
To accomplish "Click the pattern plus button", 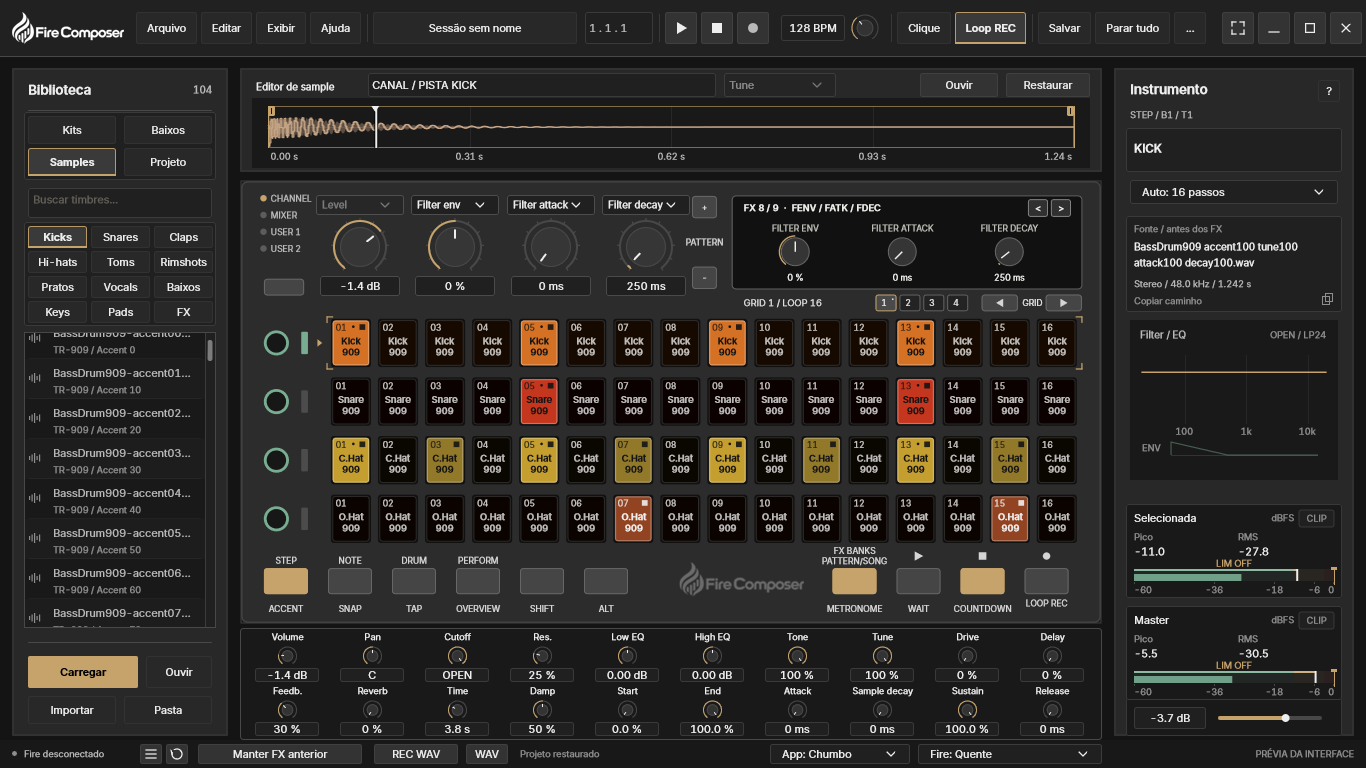I will click(704, 207).
